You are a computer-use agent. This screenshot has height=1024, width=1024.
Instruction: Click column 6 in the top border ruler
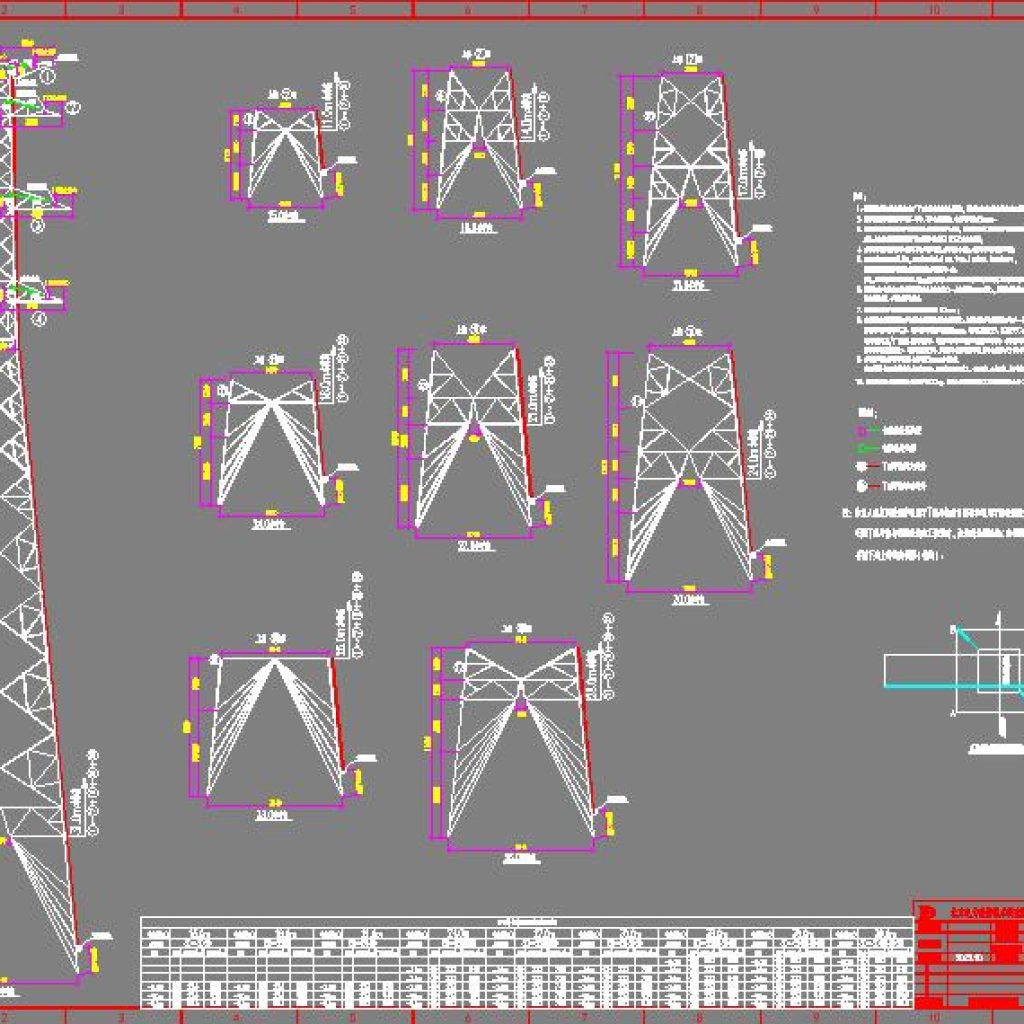coord(468,9)
